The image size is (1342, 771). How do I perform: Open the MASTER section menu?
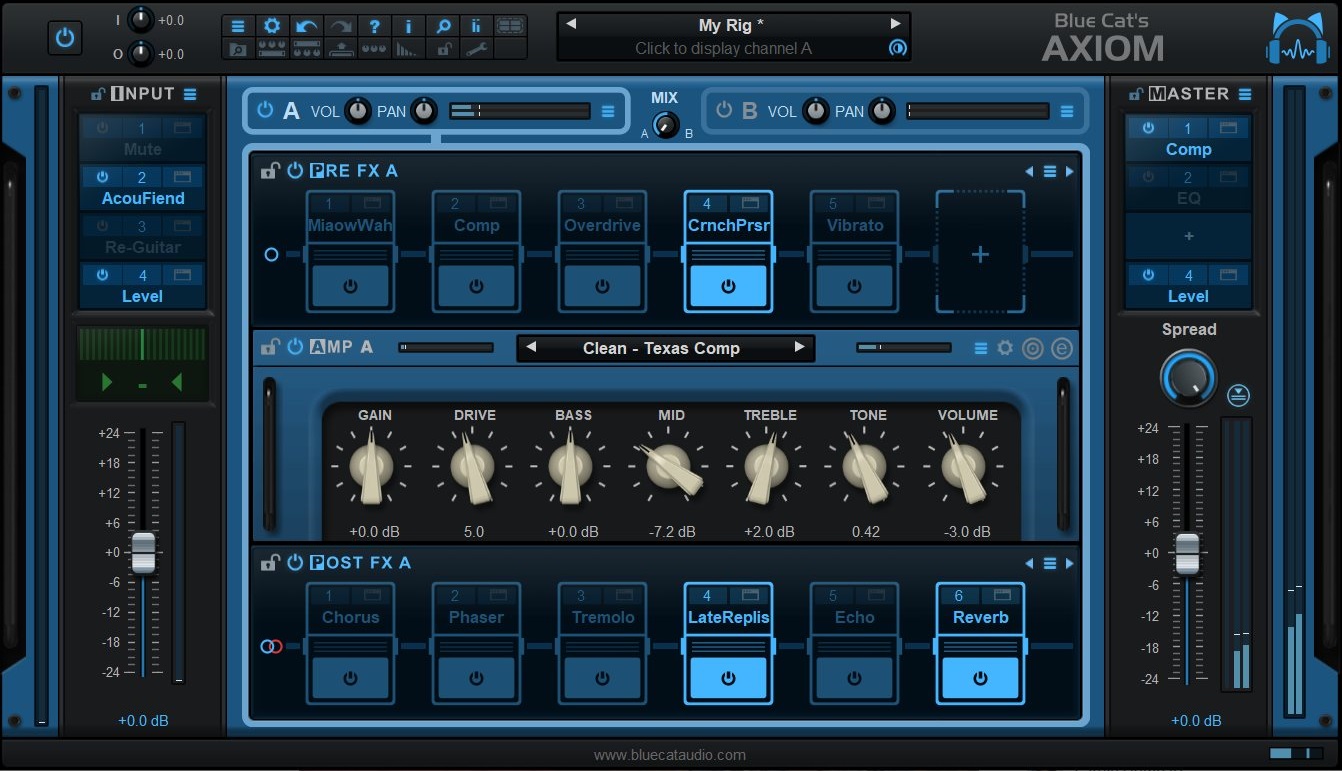pyautogui.click(x=1245, y=94)
